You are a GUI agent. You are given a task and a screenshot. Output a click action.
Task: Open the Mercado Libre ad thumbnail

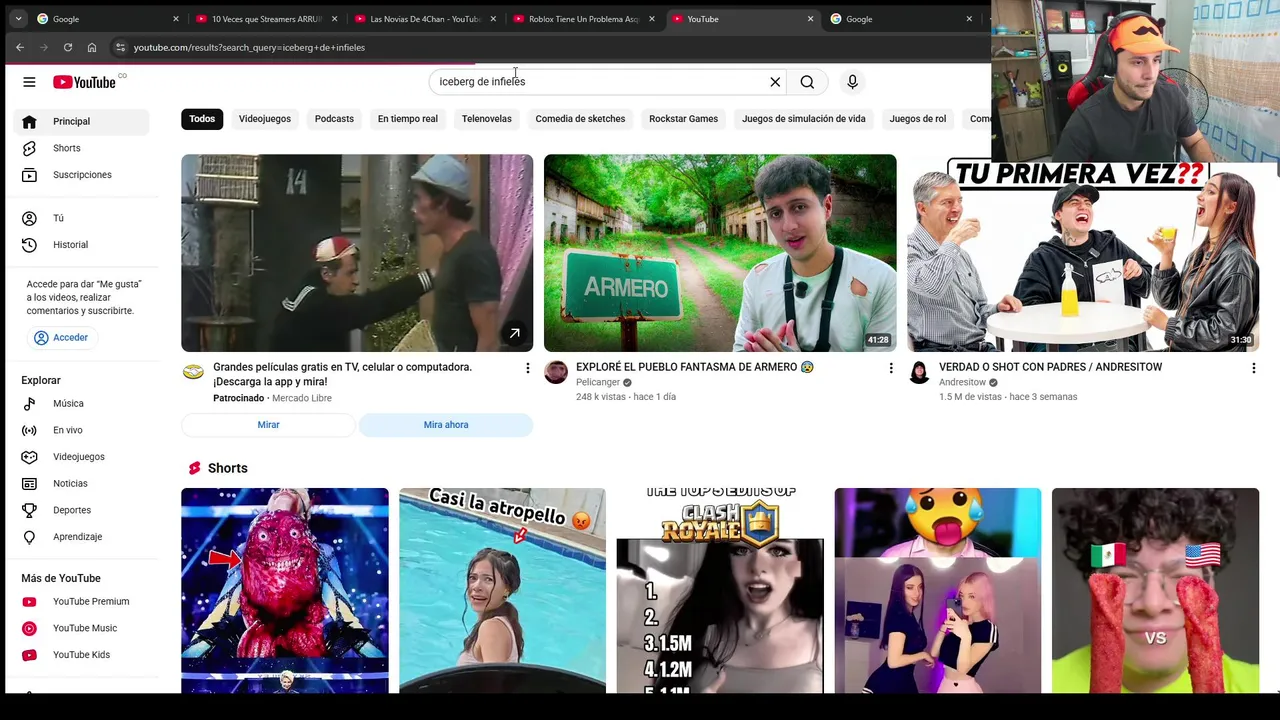357,253
